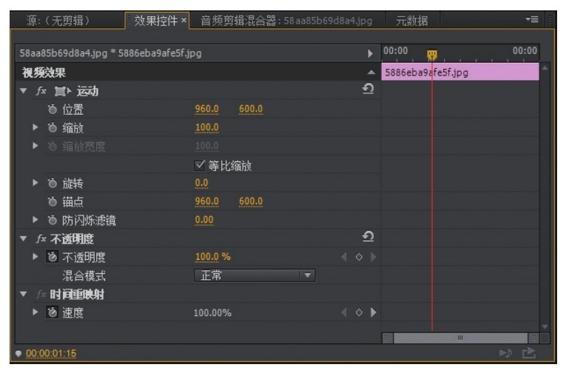Expand the 防闪烁滤镜 property
This screenshot has width=566, height=373.
(x=35, y=220)
